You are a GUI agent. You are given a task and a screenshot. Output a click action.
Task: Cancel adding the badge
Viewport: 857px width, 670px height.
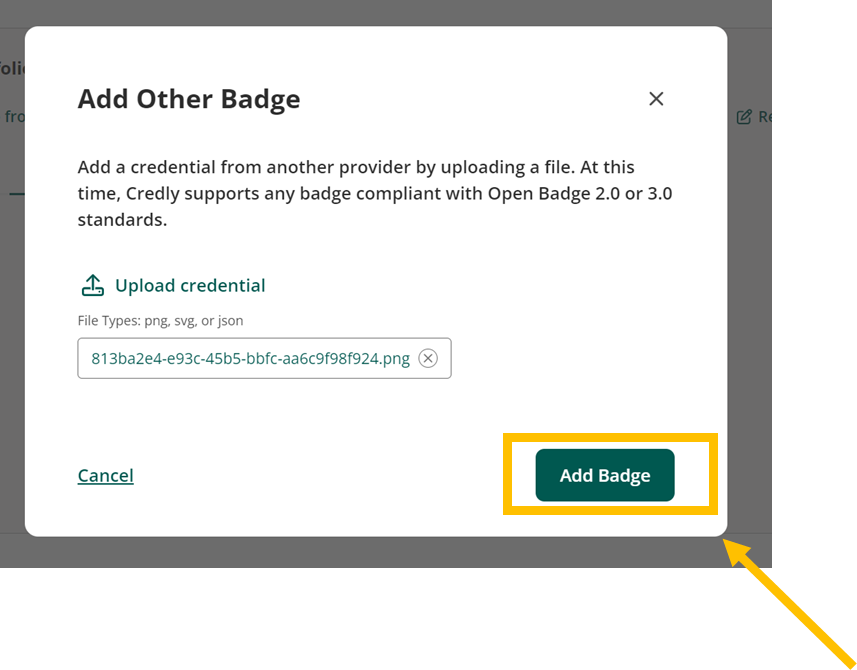click(x=105, y=475)
